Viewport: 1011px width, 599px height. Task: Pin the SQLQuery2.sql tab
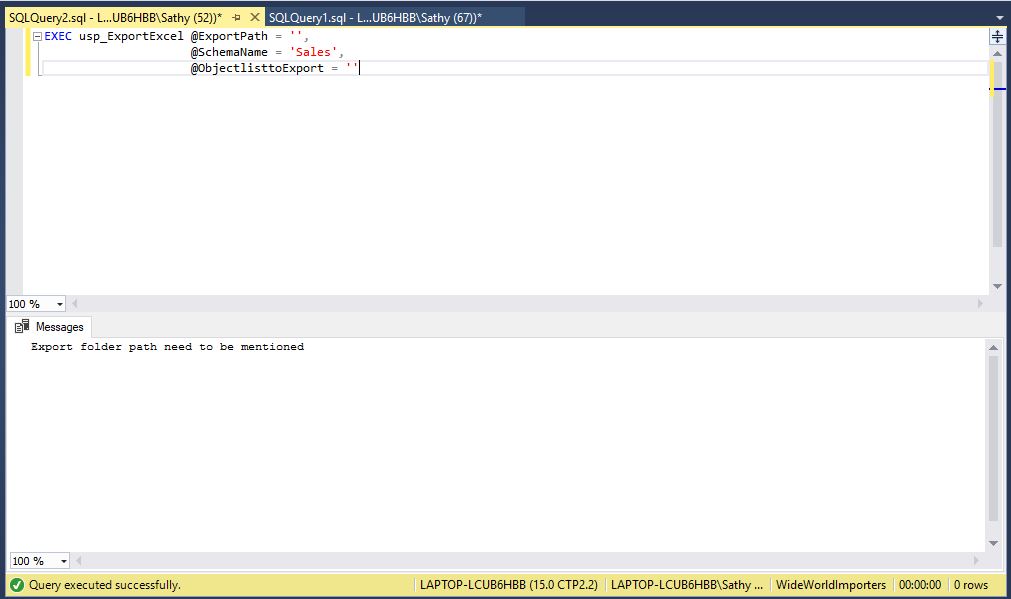tap(237, 17)
